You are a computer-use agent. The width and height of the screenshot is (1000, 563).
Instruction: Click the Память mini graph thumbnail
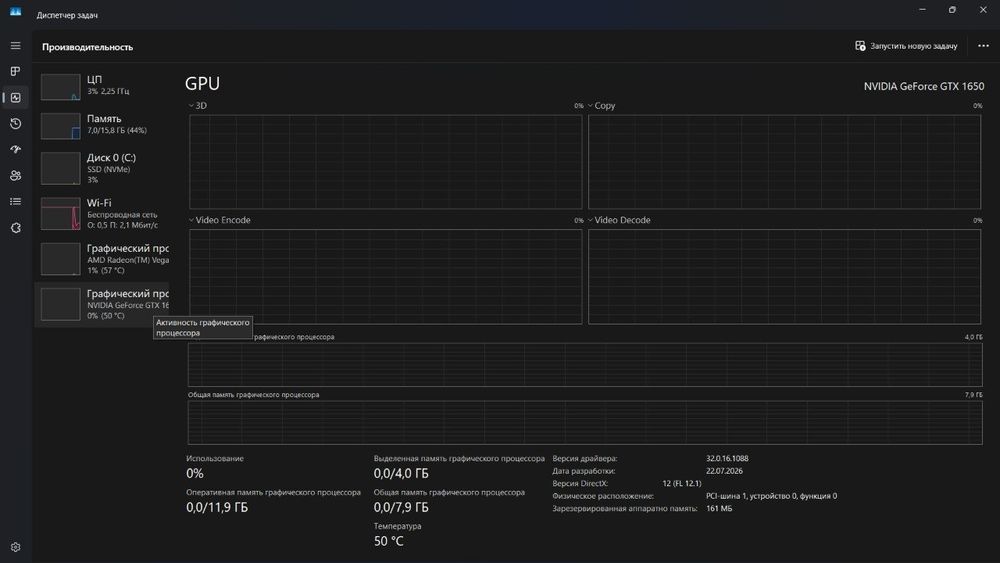click(61, 126)
